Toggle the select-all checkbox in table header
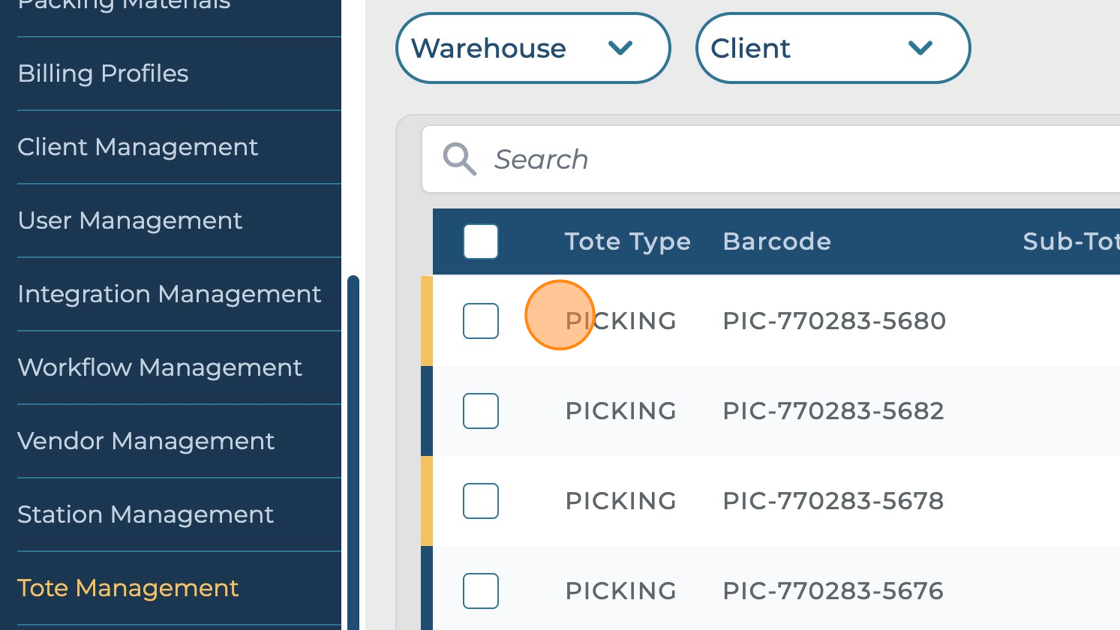 click(x=481, y=242)
